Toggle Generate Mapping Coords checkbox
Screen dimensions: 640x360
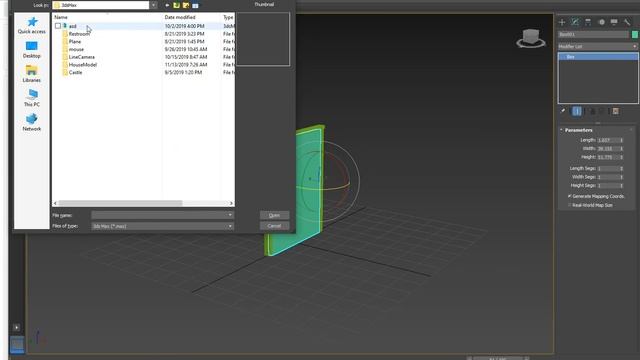[x=569, y=196]
